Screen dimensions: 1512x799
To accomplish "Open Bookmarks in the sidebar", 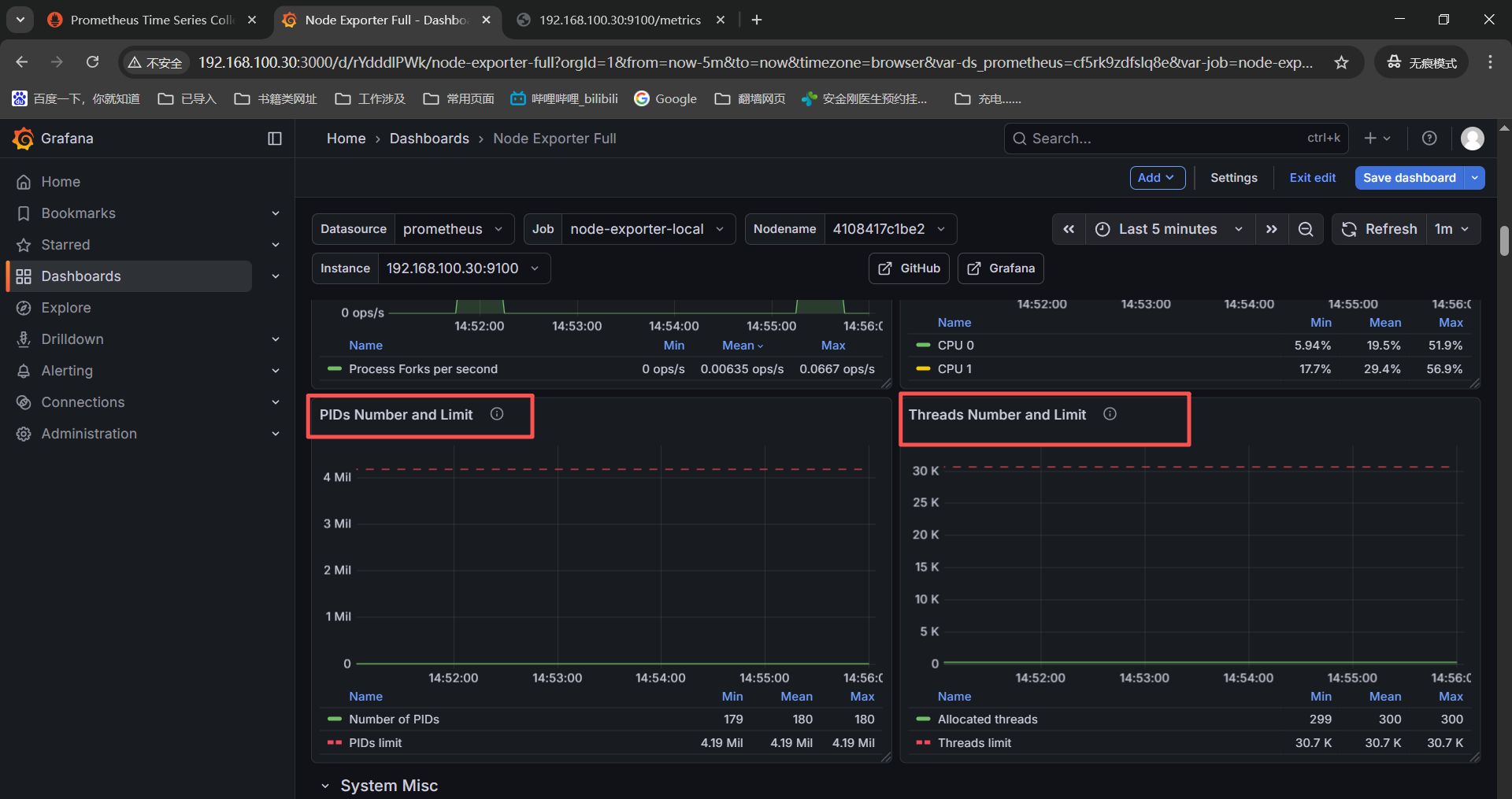I will click(x=78, y=213).
